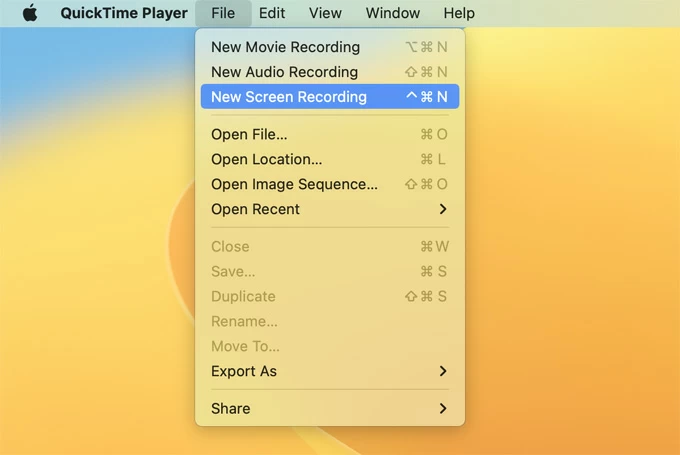680x455 pixels.
Task: Choose New Movie Recording
Action: (x=285, y=47)
